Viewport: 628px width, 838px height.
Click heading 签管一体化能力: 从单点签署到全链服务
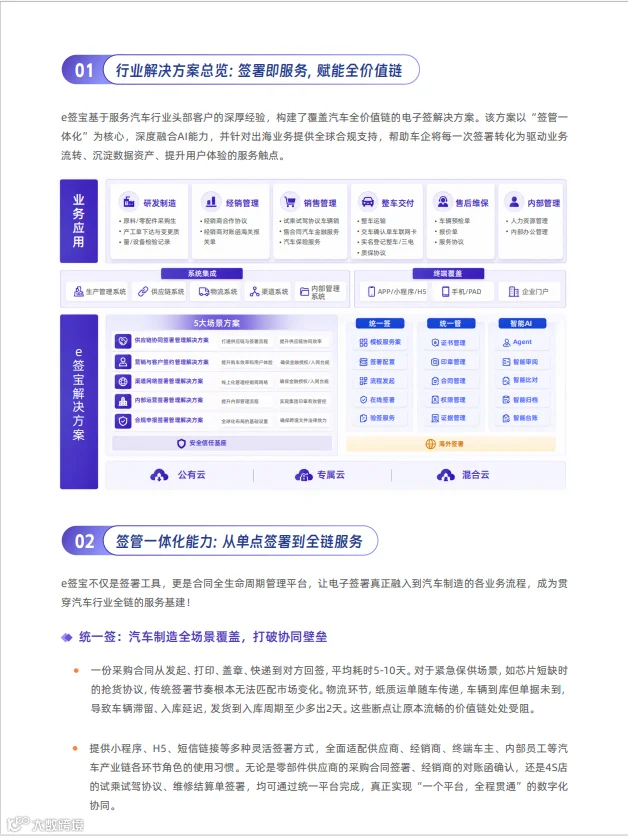[239, 541]
